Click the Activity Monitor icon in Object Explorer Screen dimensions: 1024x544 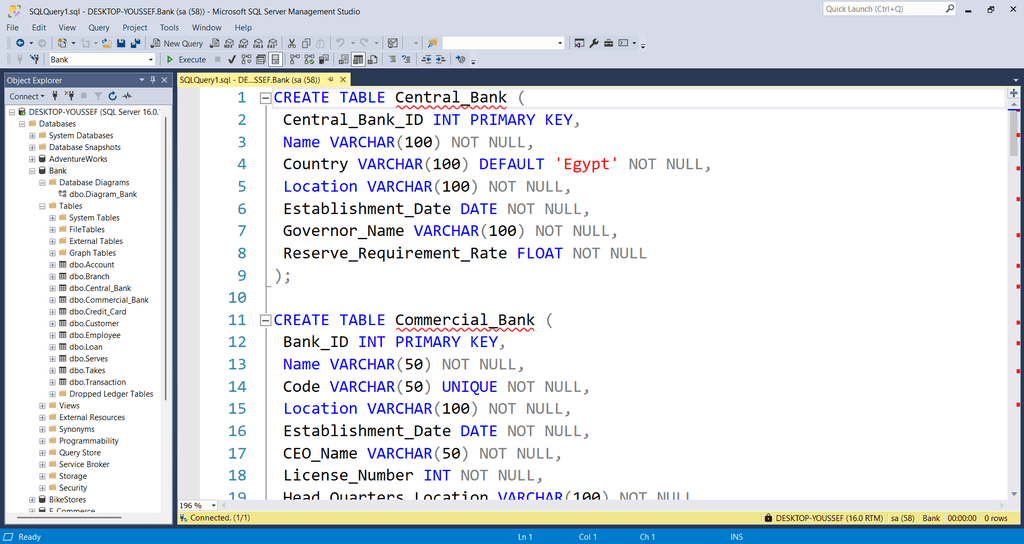127,96
